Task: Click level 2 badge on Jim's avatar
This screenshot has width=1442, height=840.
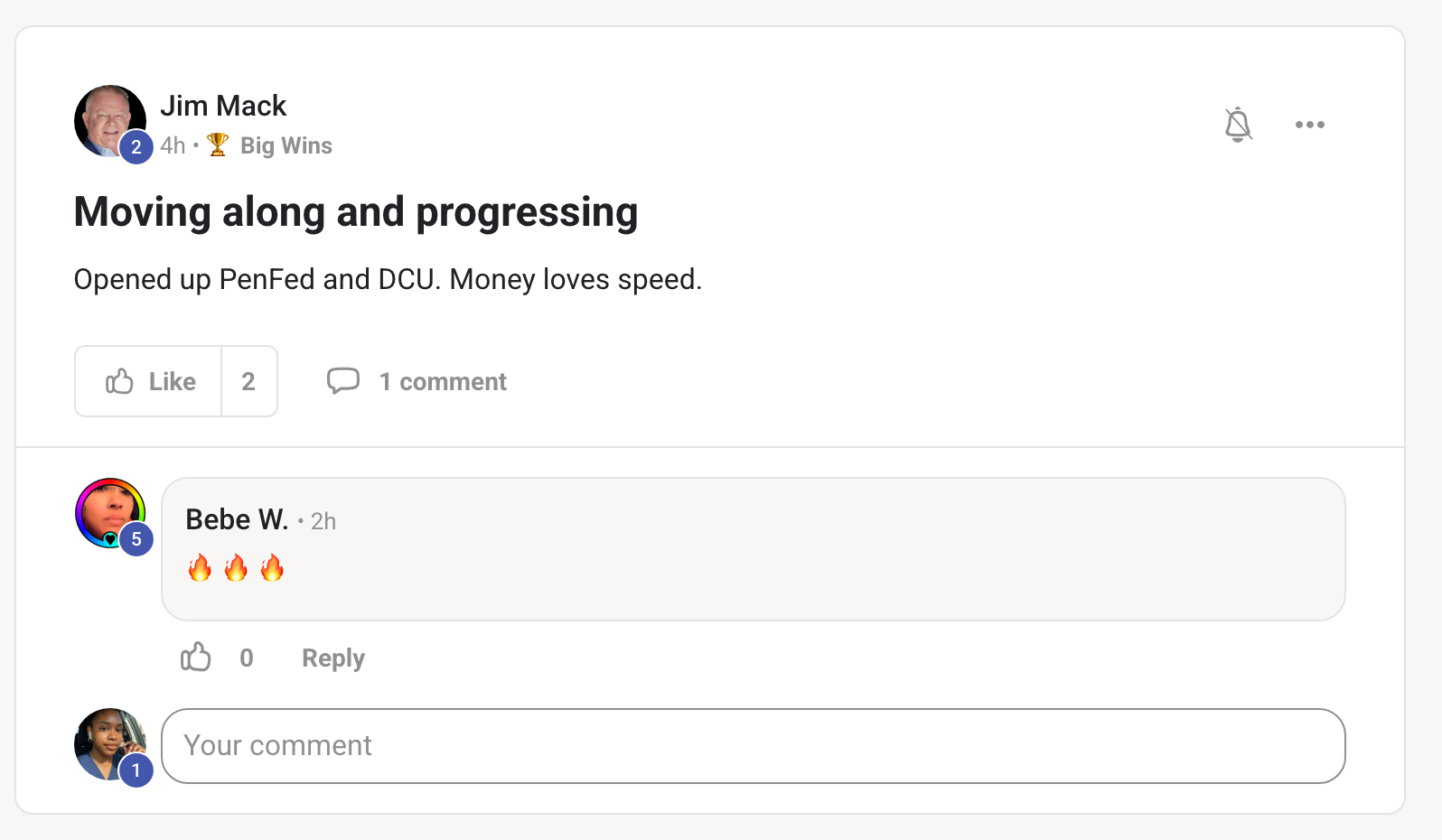Action: (x=136, y=146)
